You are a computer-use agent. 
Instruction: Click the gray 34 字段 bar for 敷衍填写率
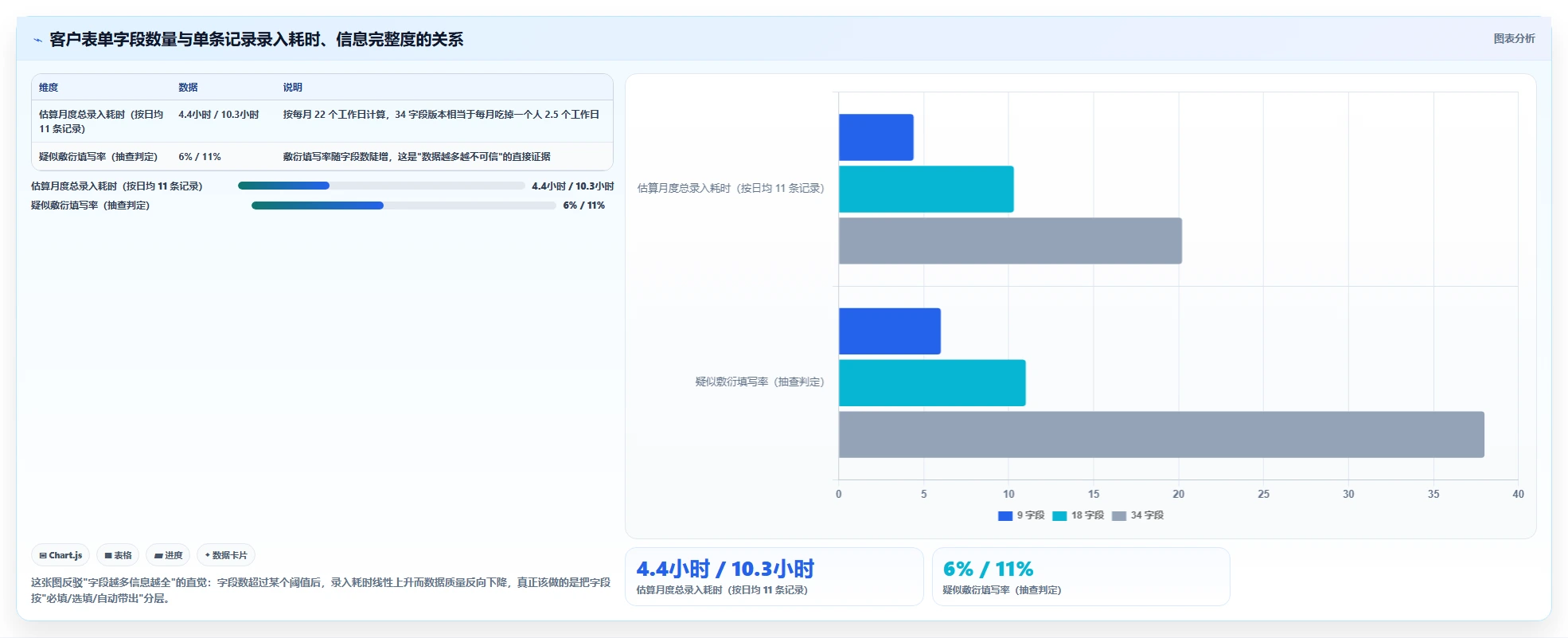[x=1161, y=435]
